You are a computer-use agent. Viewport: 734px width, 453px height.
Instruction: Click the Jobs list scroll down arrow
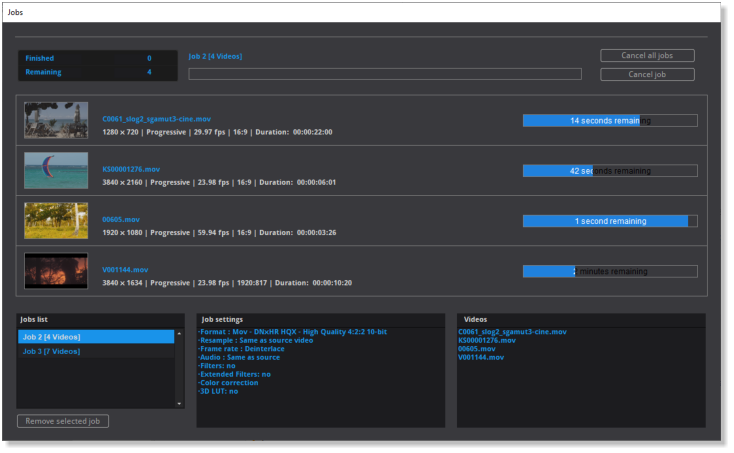pos(179,403)
